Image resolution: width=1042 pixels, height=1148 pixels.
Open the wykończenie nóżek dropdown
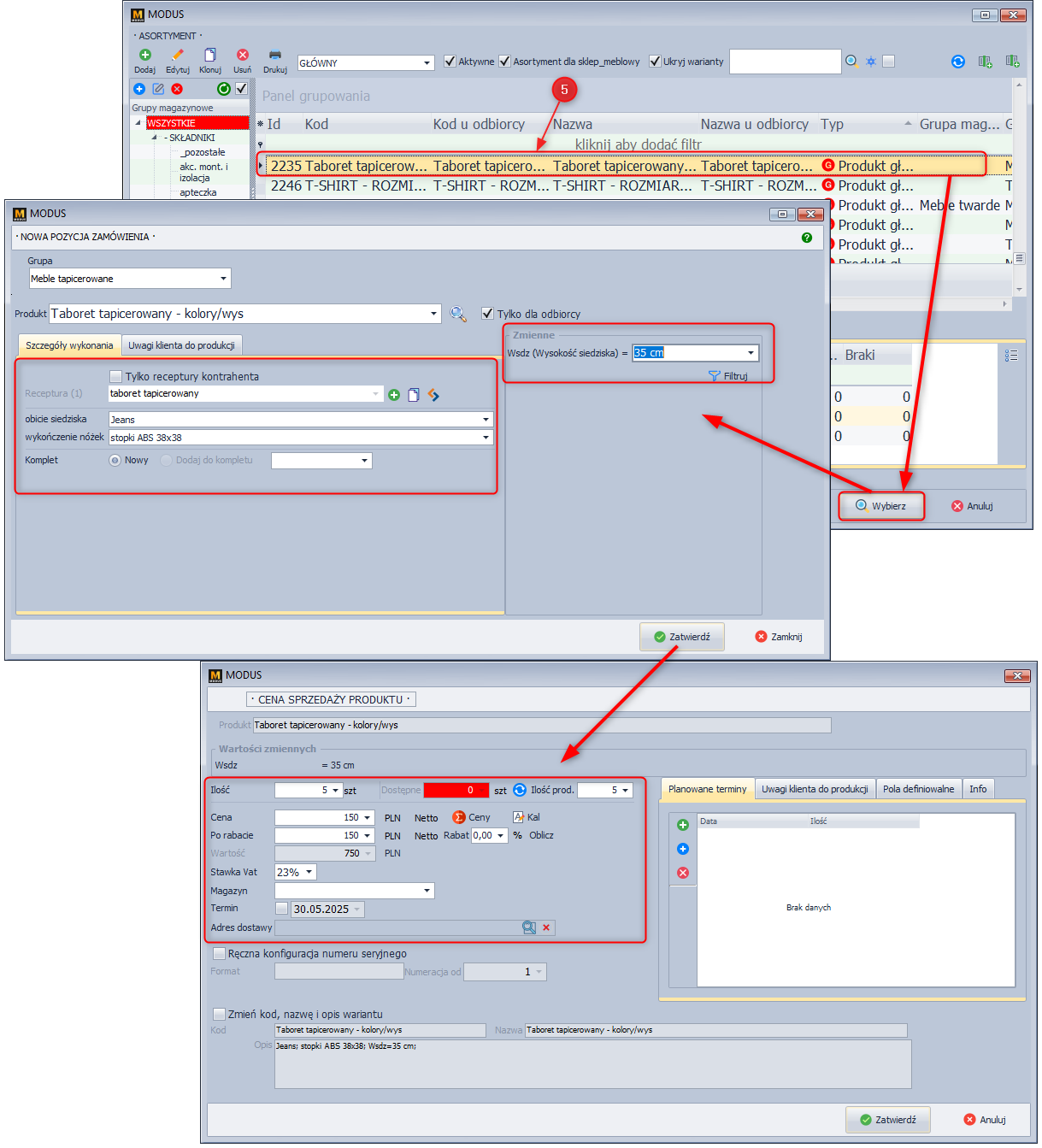486,438
